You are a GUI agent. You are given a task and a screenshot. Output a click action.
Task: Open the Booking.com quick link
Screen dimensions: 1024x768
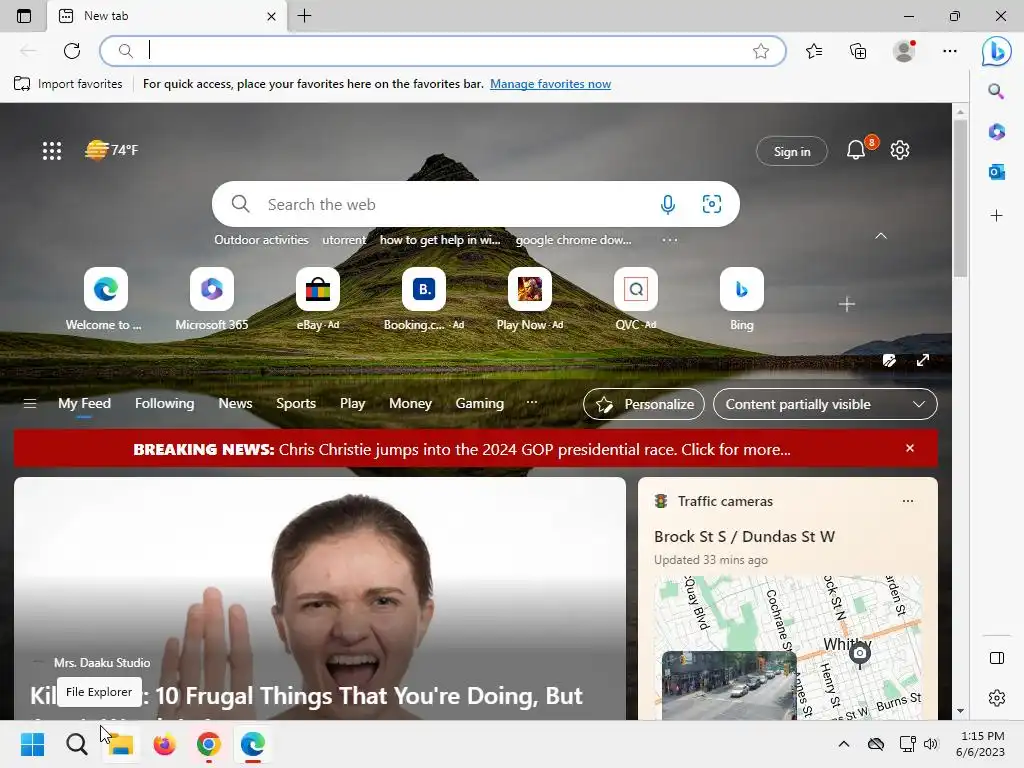pos(424,299)
